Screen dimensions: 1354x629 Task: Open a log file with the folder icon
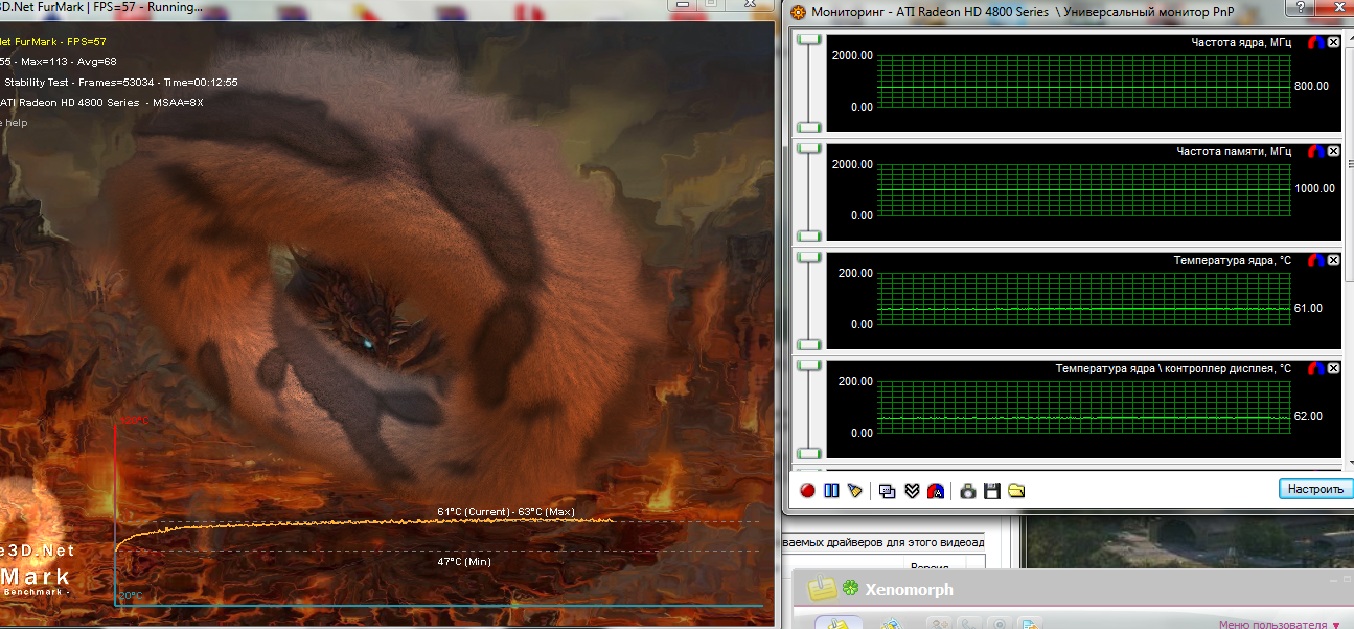pos(1016,491)
